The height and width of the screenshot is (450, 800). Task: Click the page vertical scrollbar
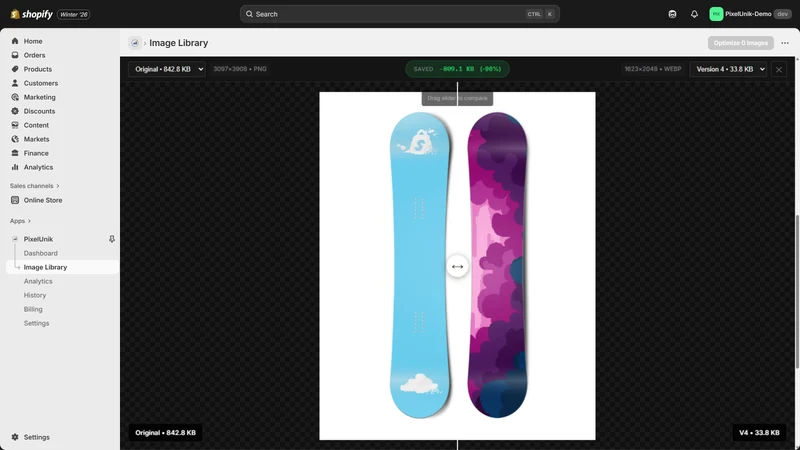coord(796,291)
